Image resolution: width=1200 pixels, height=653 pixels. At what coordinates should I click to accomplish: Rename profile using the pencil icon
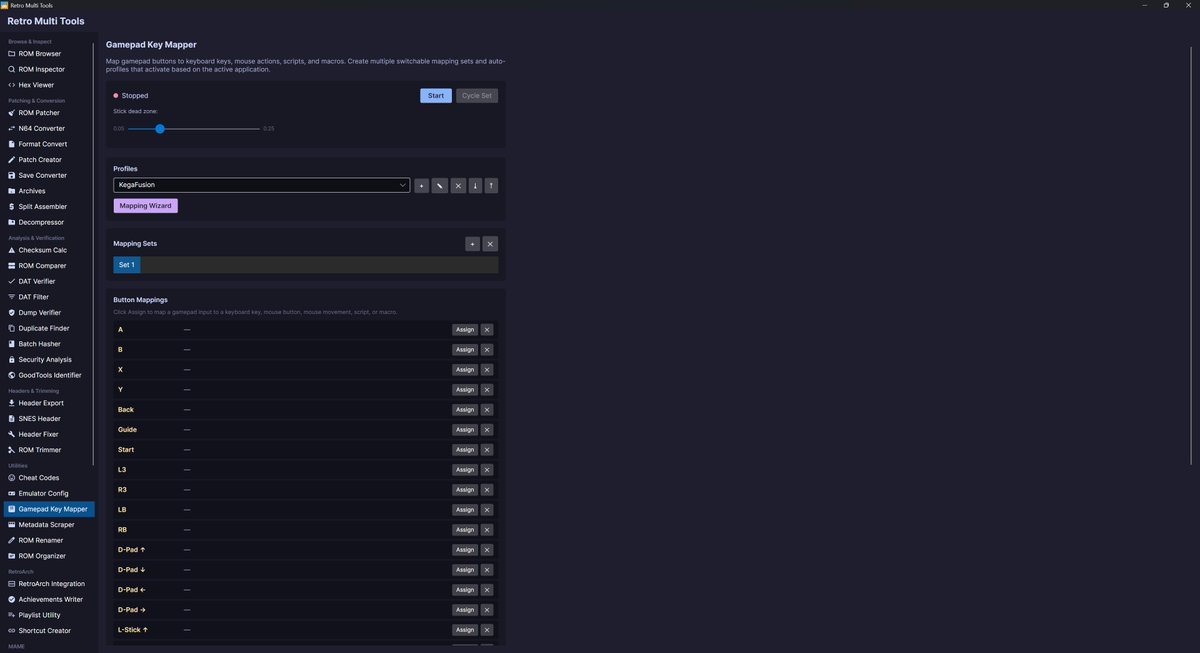pyautogui.click(x=439, y=185)
